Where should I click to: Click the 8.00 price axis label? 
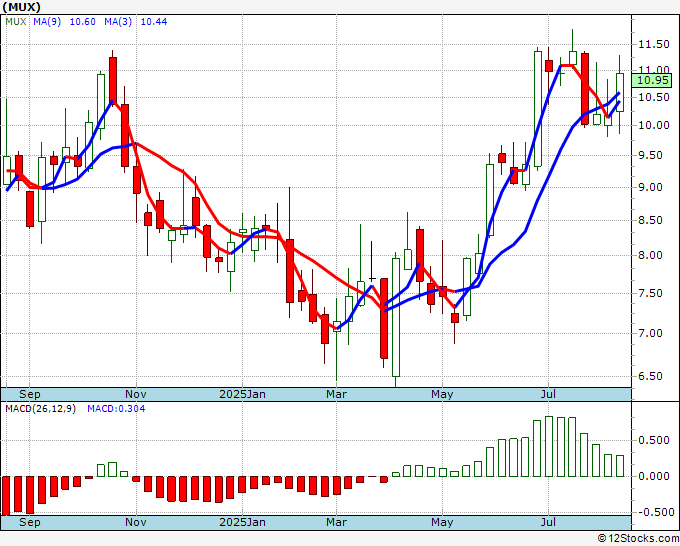pos(650,255)
